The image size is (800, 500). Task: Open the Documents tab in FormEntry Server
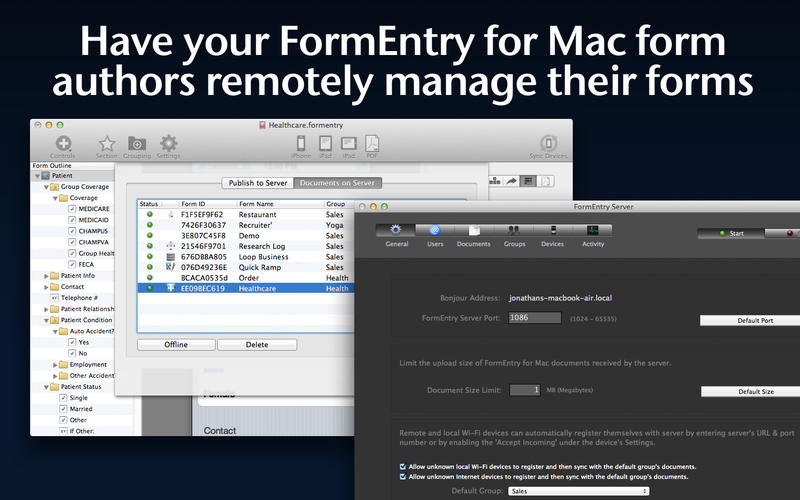(x=474, y=230)
